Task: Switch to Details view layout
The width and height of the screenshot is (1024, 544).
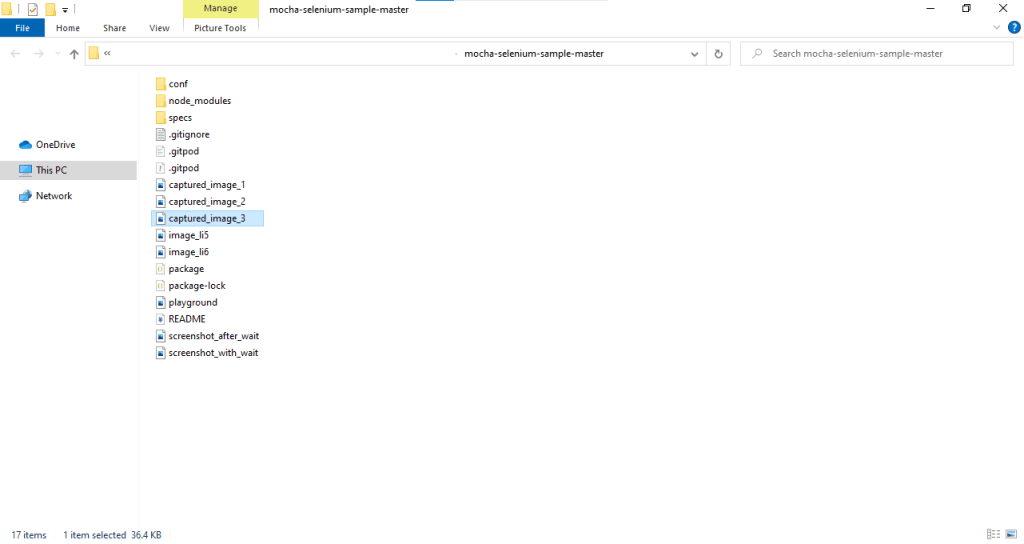Action: pyautogui.click(x=993, y=534)
